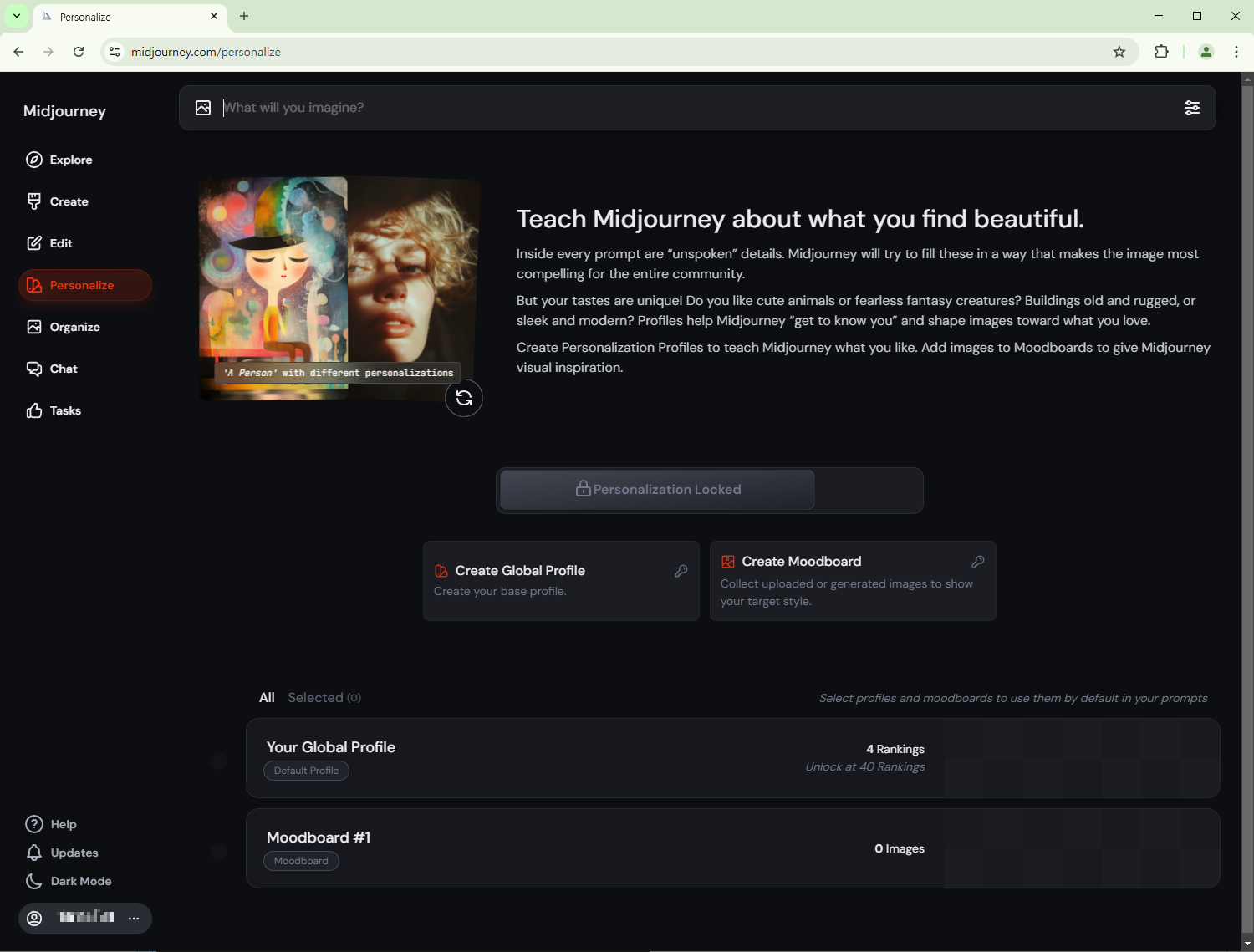Select the Your Global Profile radio circle

coord(219,761)
